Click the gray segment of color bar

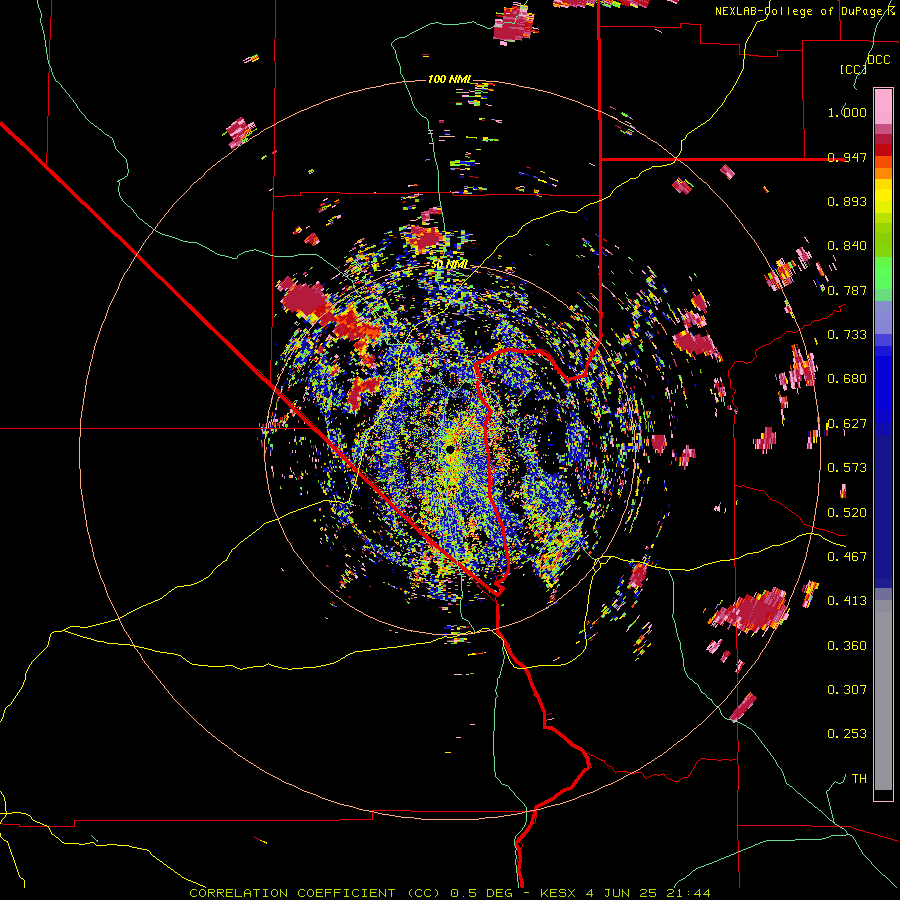pyautogui.click(x=883, y=695)
